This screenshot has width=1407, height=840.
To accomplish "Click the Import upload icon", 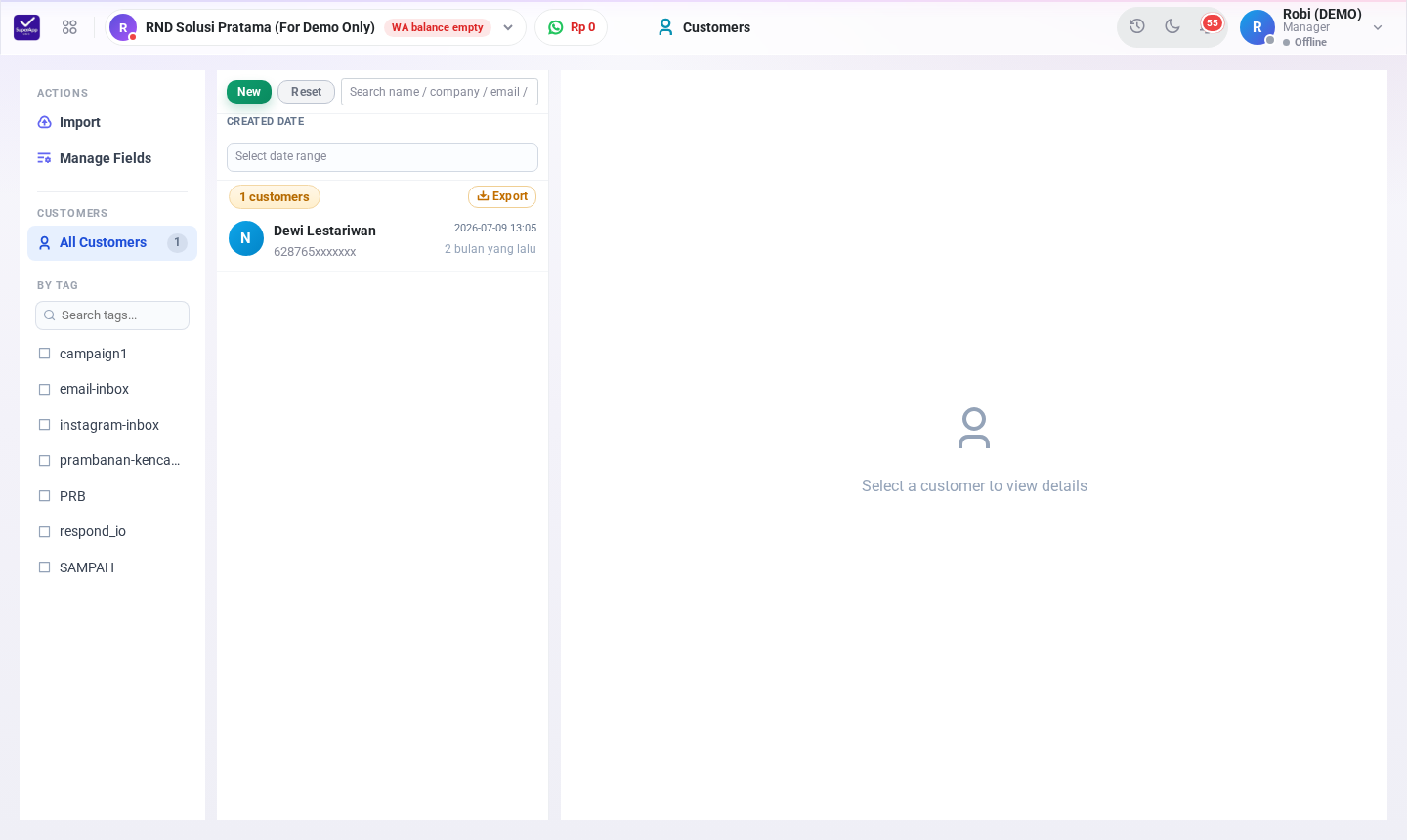I will click(x=44, y=122).
